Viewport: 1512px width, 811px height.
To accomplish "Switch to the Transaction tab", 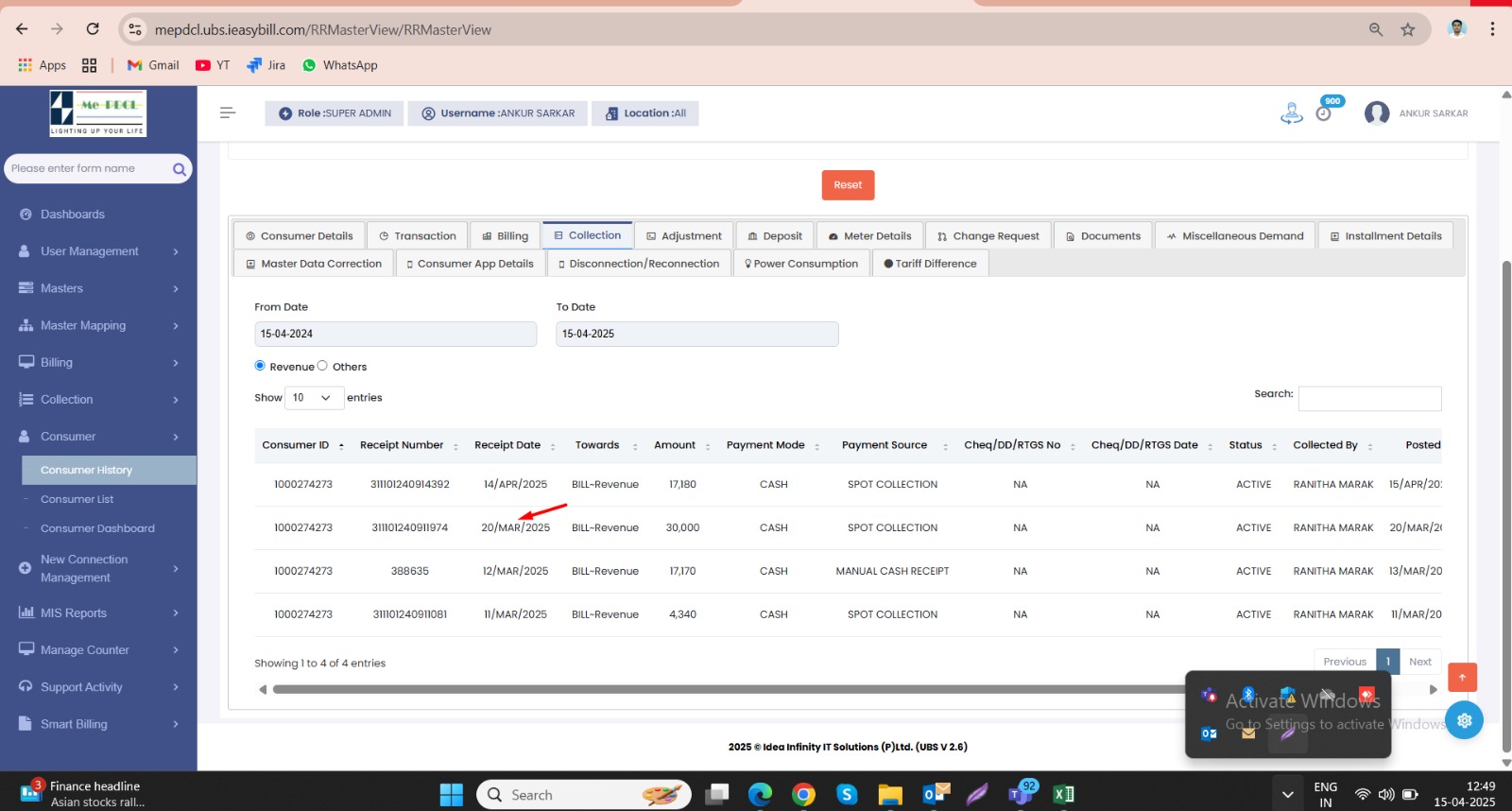I will 417,235.
